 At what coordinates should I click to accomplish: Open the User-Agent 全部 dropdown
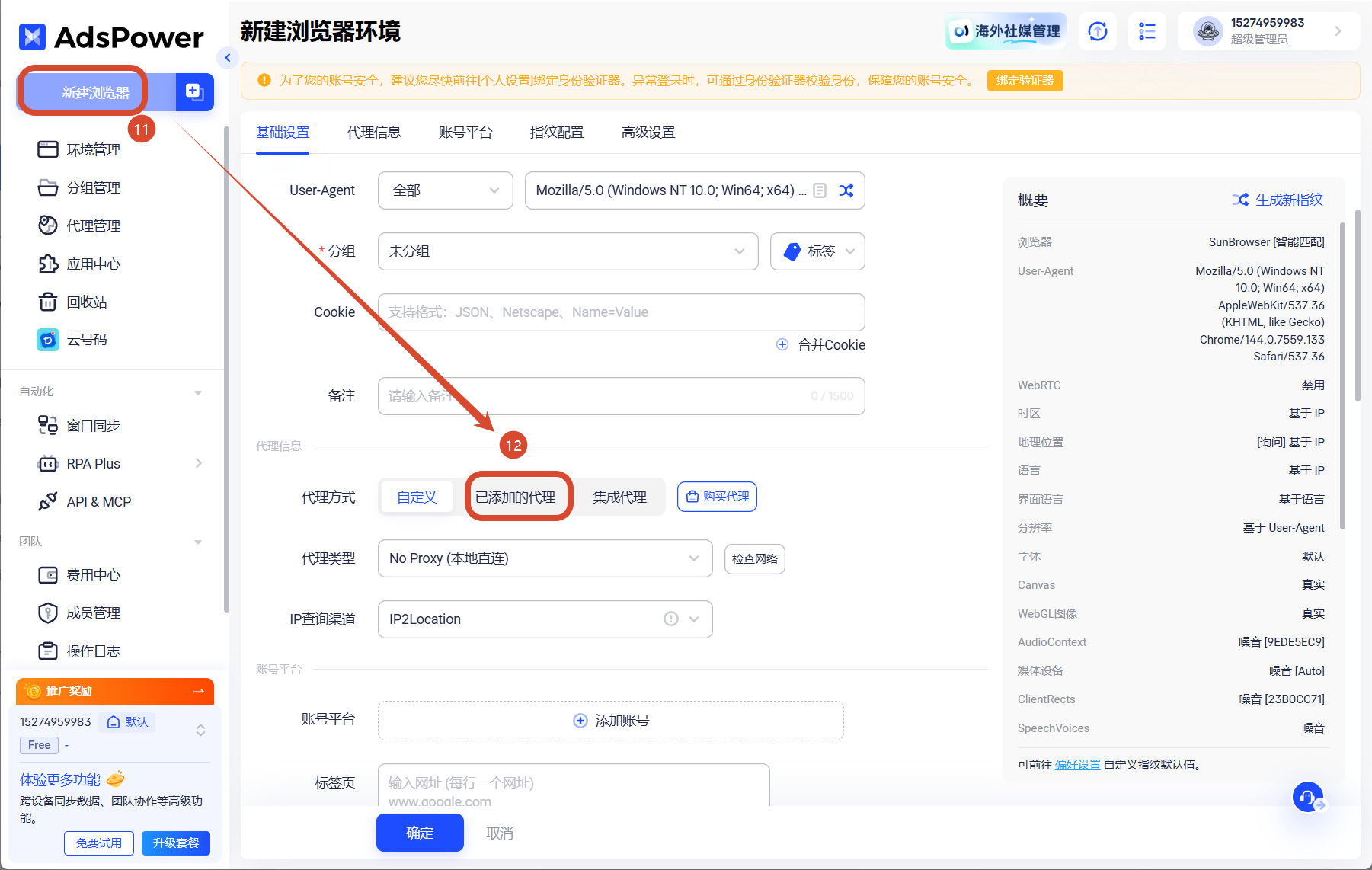446,190
